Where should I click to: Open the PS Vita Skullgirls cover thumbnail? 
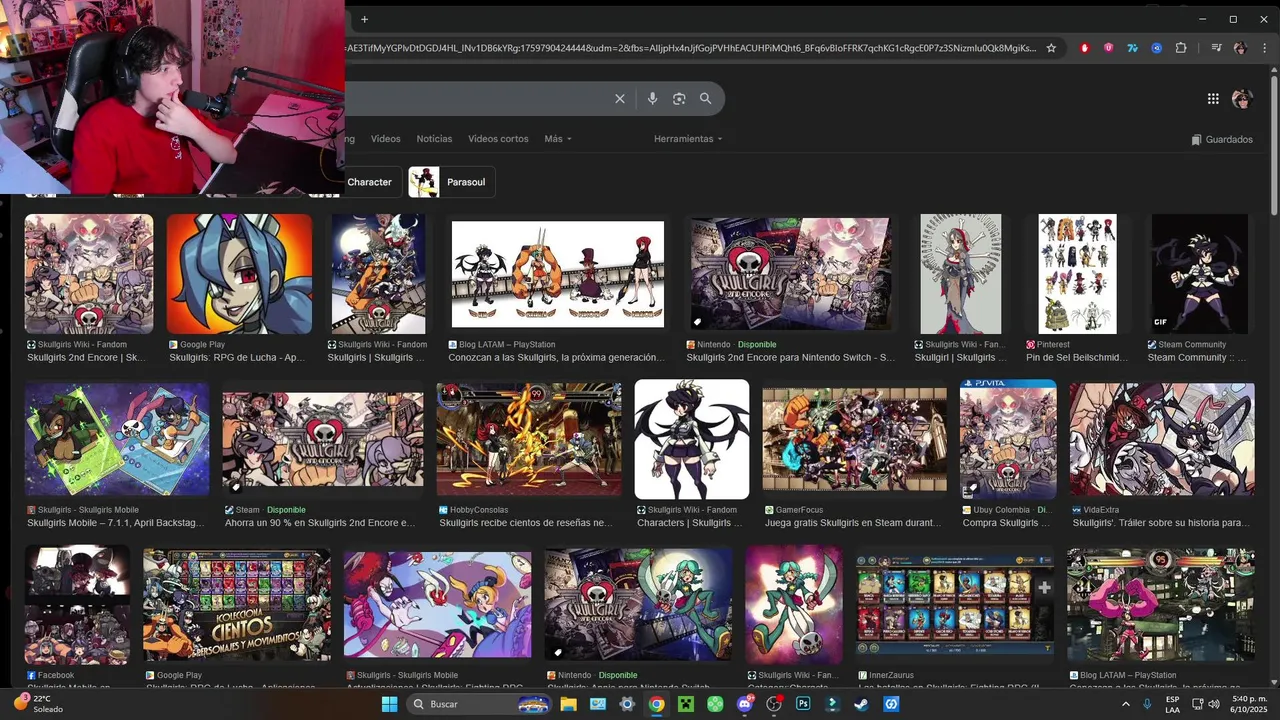pos(1008,439)
